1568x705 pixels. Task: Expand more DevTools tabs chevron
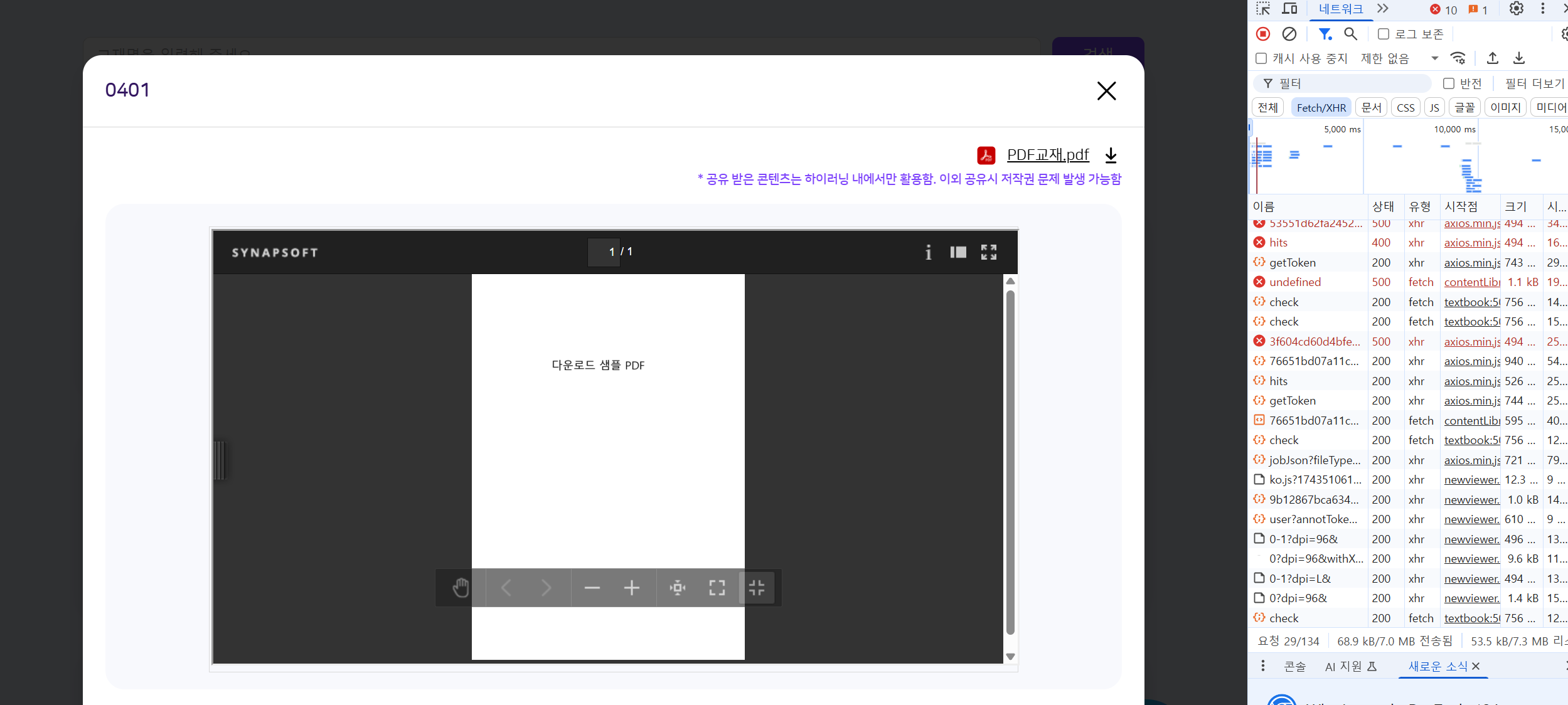(1383, 9)
